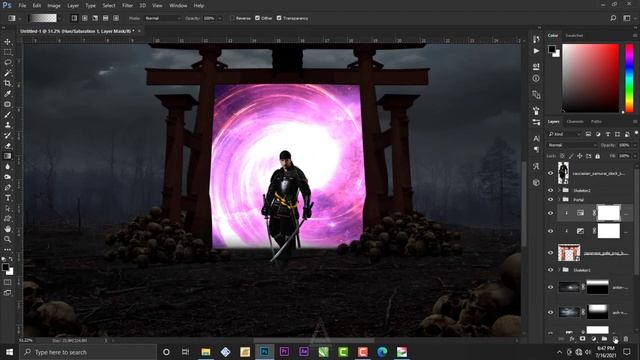Click the Add layer style fx icon
Image resolution: width=640 pixels, height=360 pixels.
pyautogui.click(x=572, y=339)
